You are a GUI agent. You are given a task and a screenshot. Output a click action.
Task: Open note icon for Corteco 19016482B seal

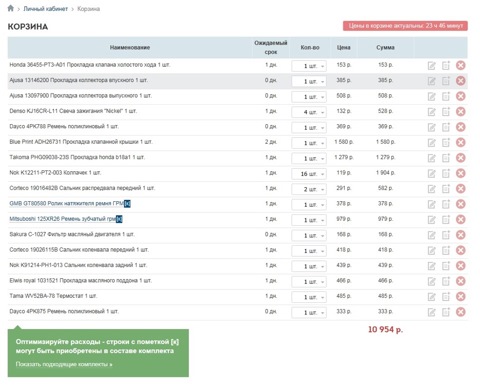pyautogui.click(x=446, y=189)
